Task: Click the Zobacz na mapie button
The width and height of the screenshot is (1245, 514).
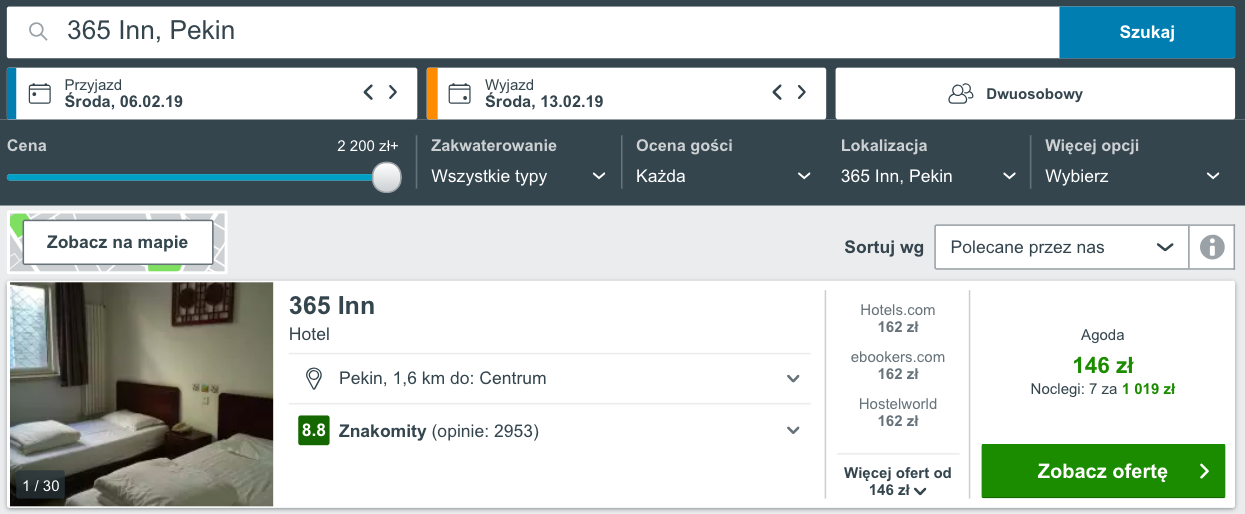Action: [118, 242]
